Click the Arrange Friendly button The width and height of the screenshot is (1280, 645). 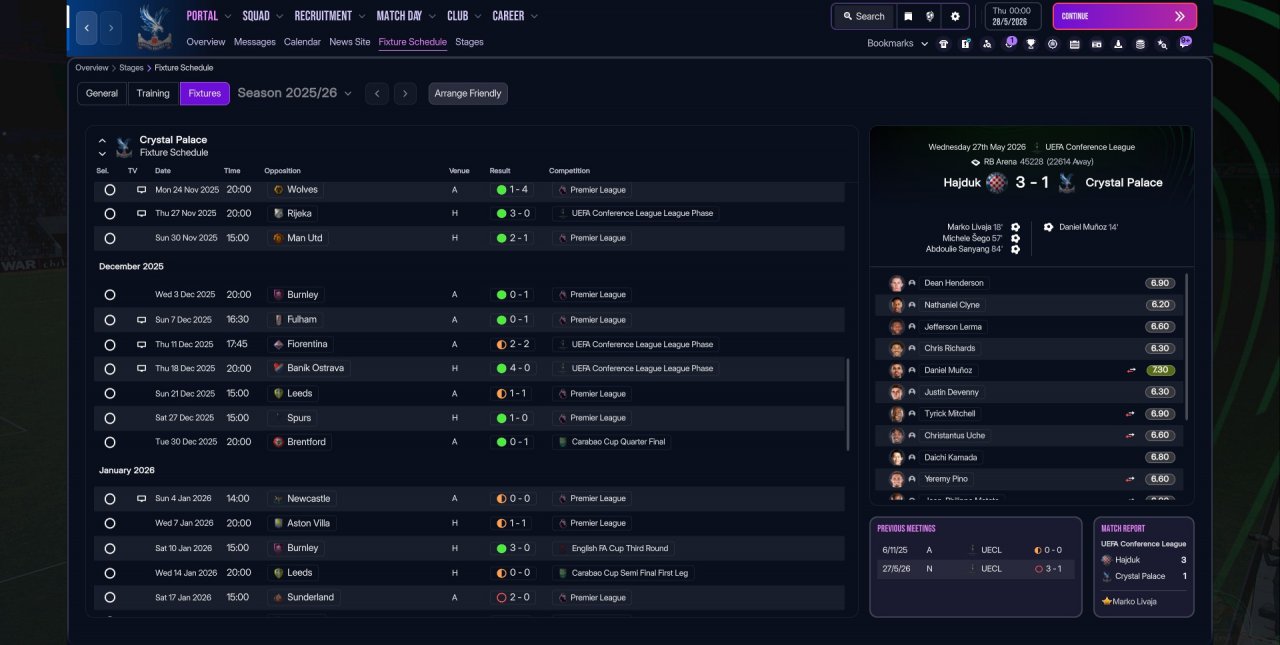pyautogui.click(x=468, y=93)
